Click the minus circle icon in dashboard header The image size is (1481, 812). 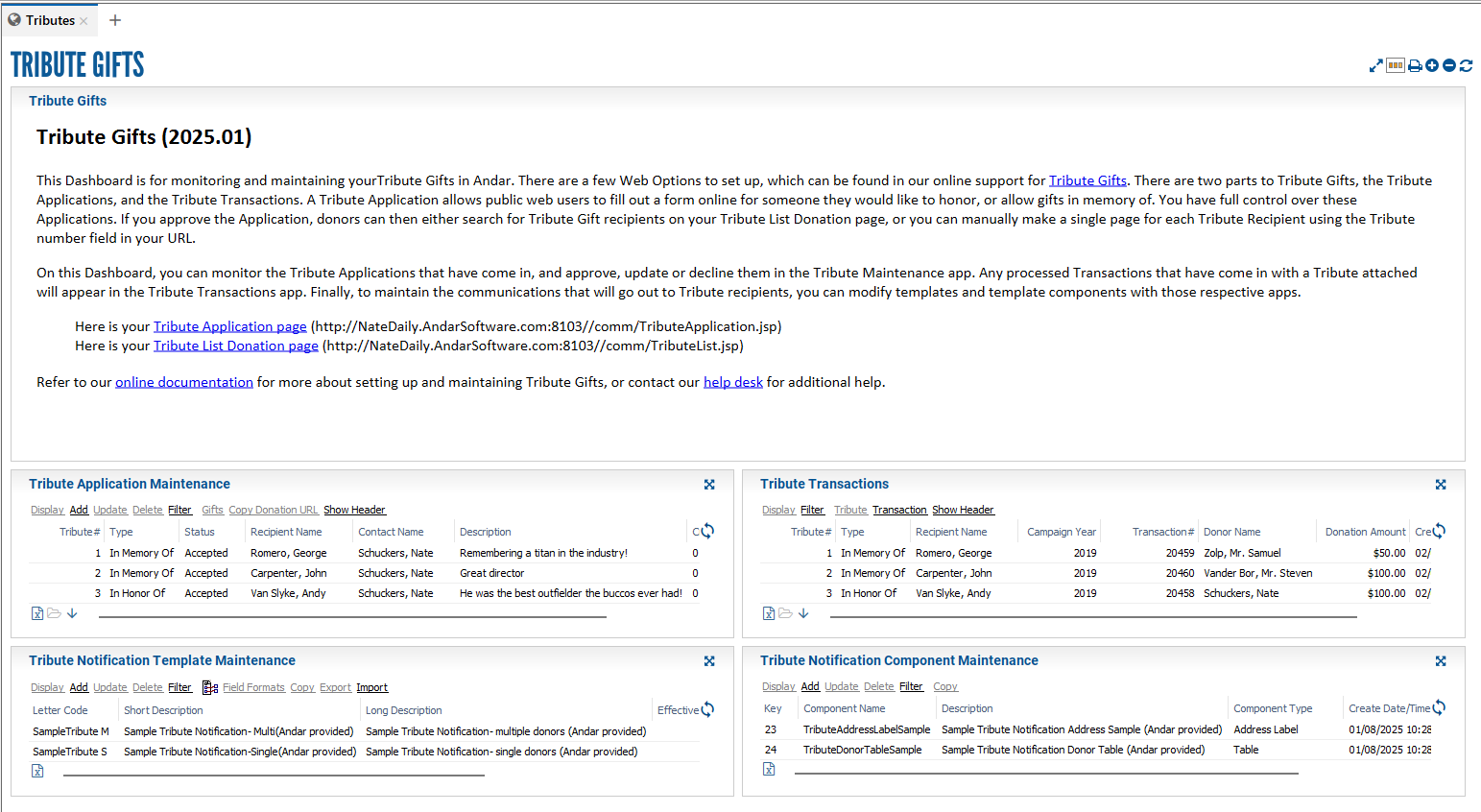point(1449,65)
